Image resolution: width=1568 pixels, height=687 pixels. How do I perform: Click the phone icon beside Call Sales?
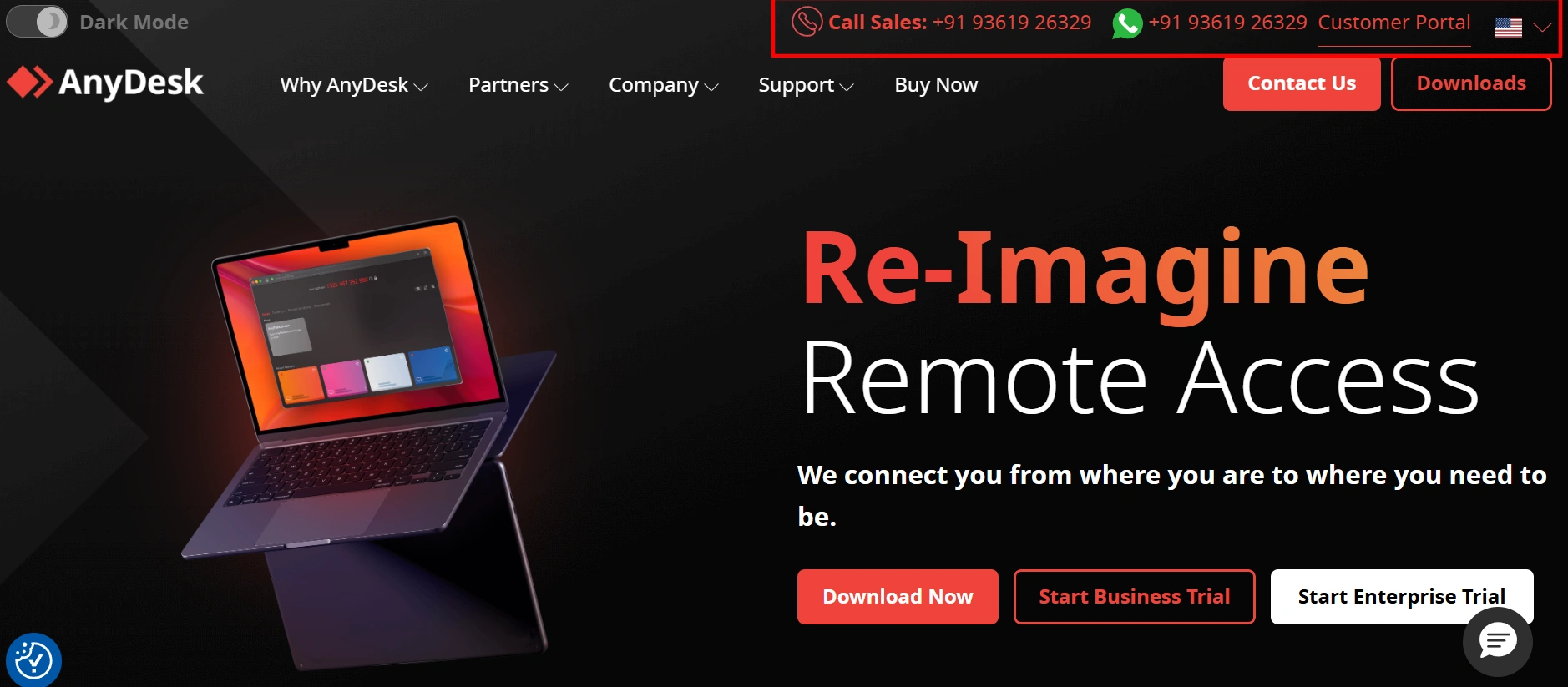tap(807, 23)
